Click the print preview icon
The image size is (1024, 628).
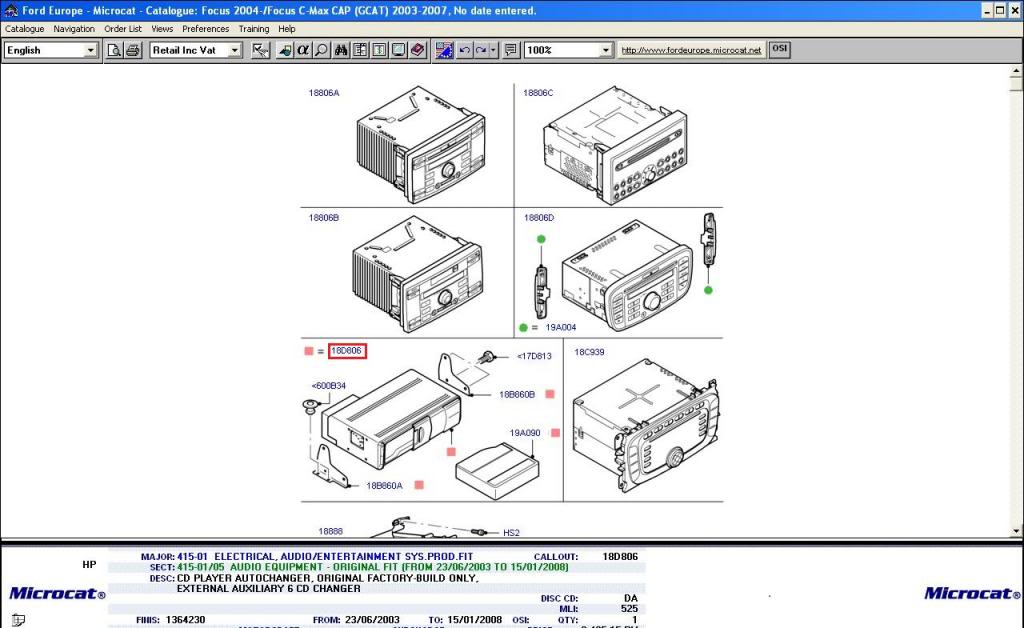115,50
